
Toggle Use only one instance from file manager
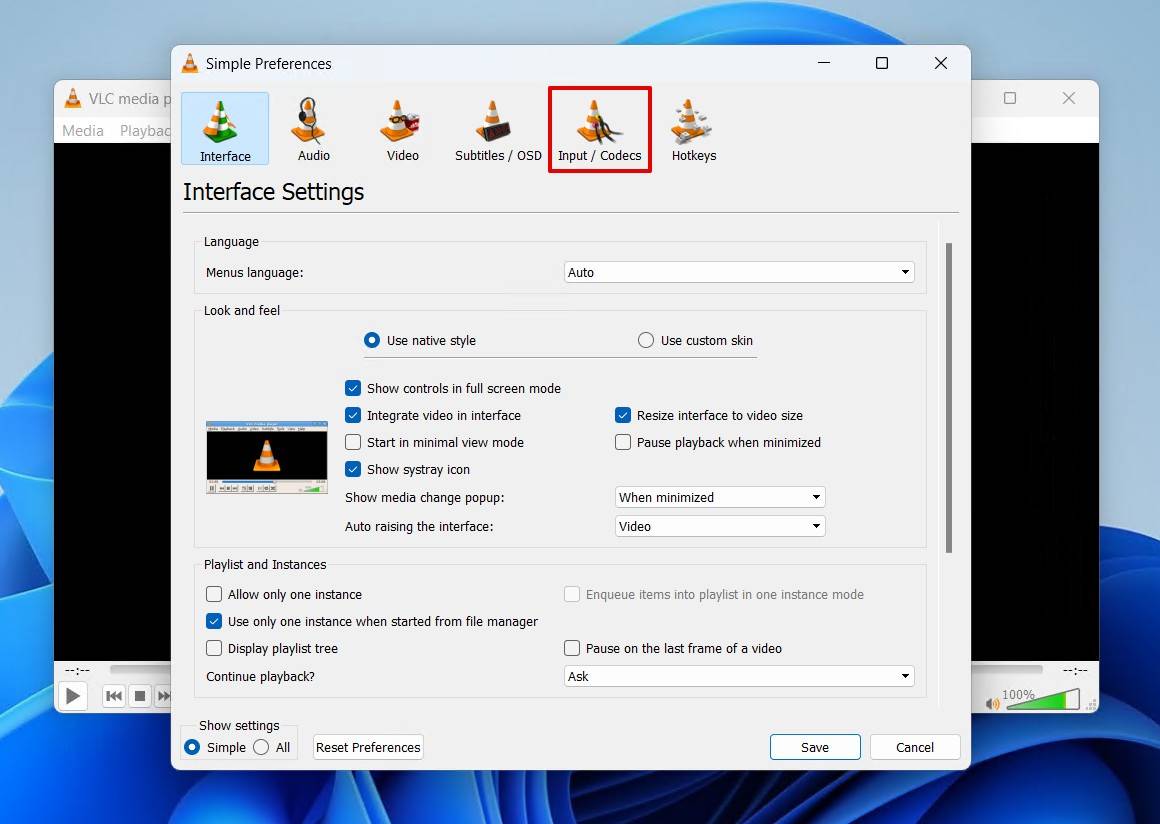pyautogui.click(x=372, y=621)
